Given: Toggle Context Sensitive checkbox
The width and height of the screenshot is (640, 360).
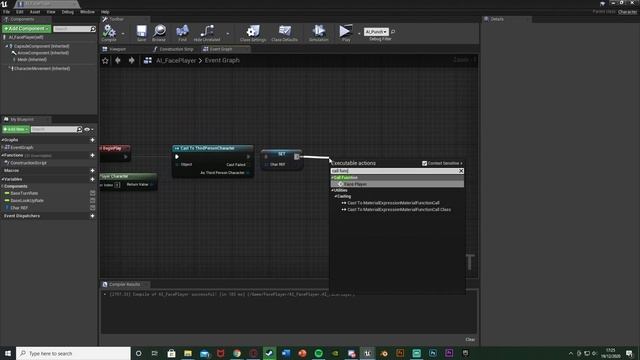Looking at the screenshot, I should (x=424, y=163).
